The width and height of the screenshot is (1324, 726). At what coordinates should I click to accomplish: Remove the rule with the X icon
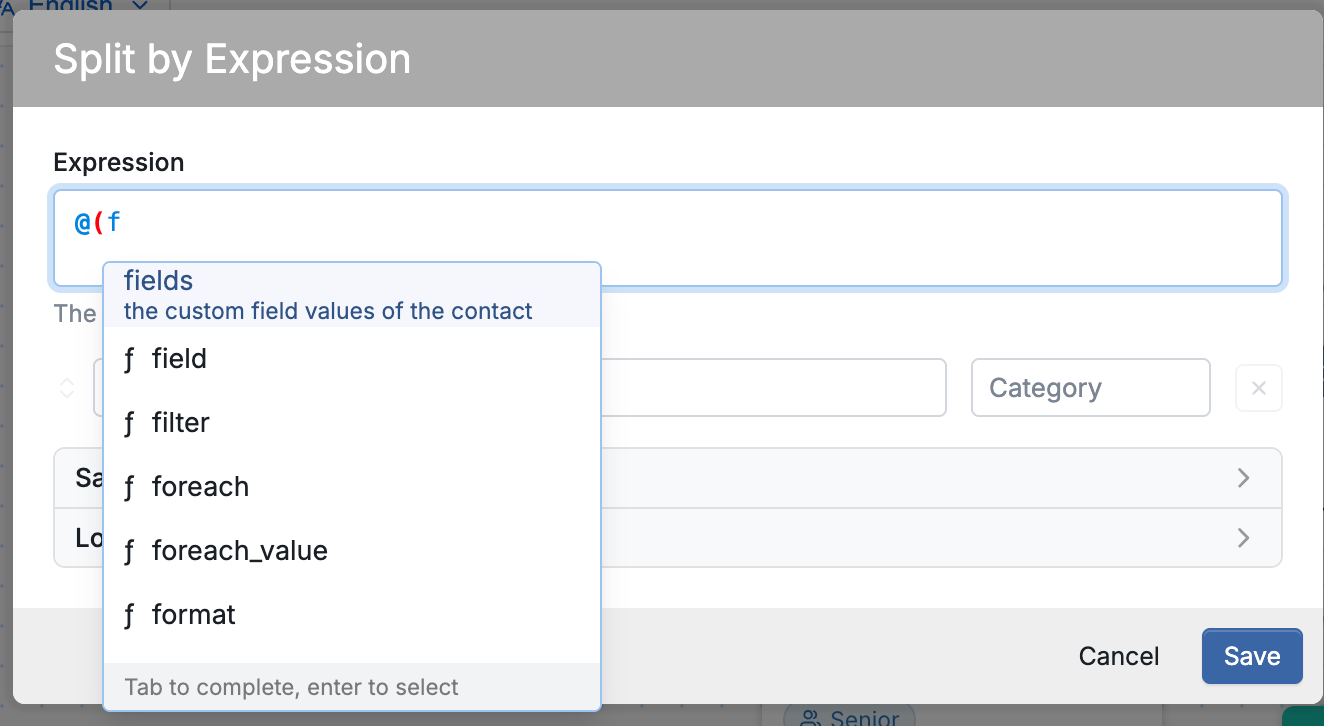click(x=1259, y=388)
